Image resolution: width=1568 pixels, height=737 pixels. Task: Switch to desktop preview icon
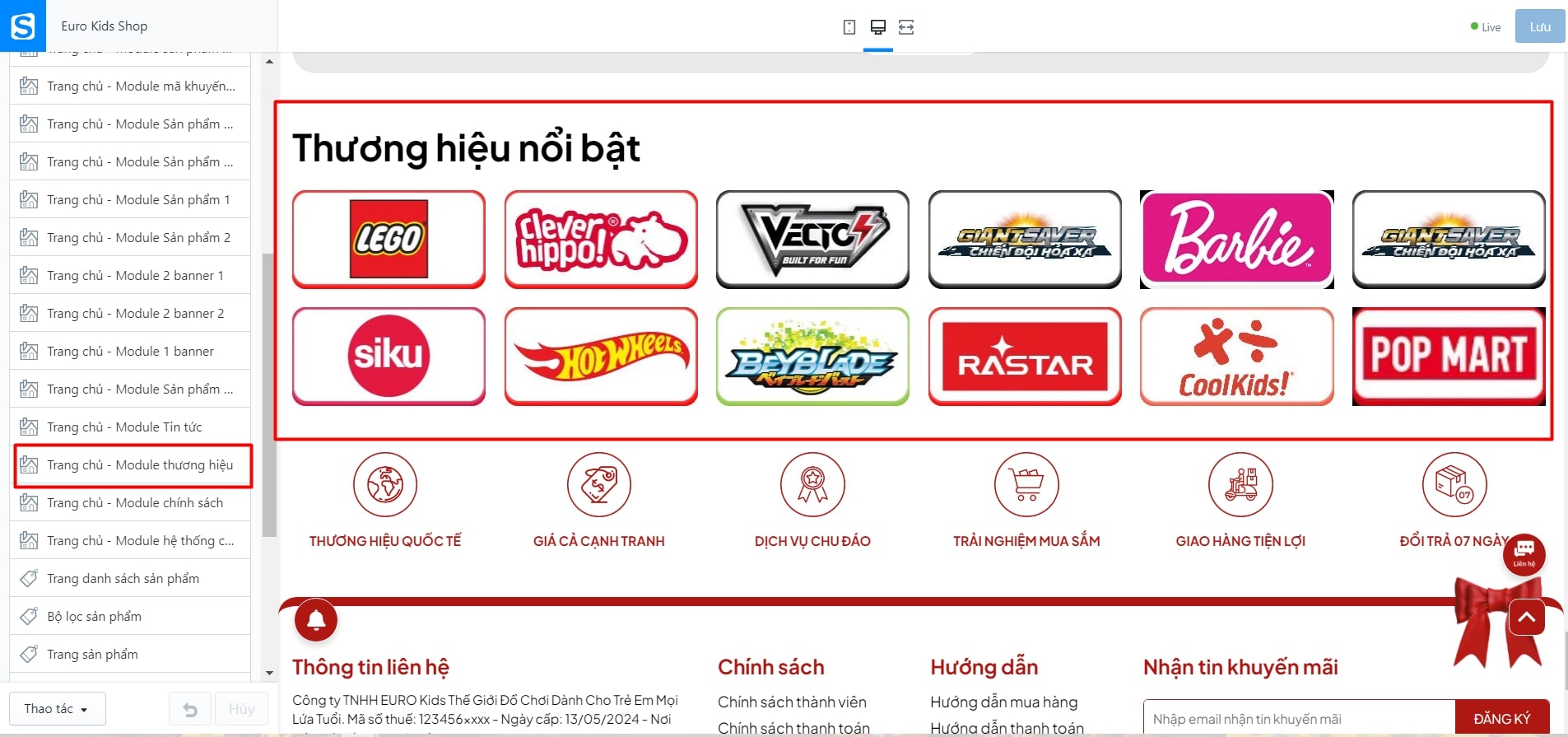[878, 27]
